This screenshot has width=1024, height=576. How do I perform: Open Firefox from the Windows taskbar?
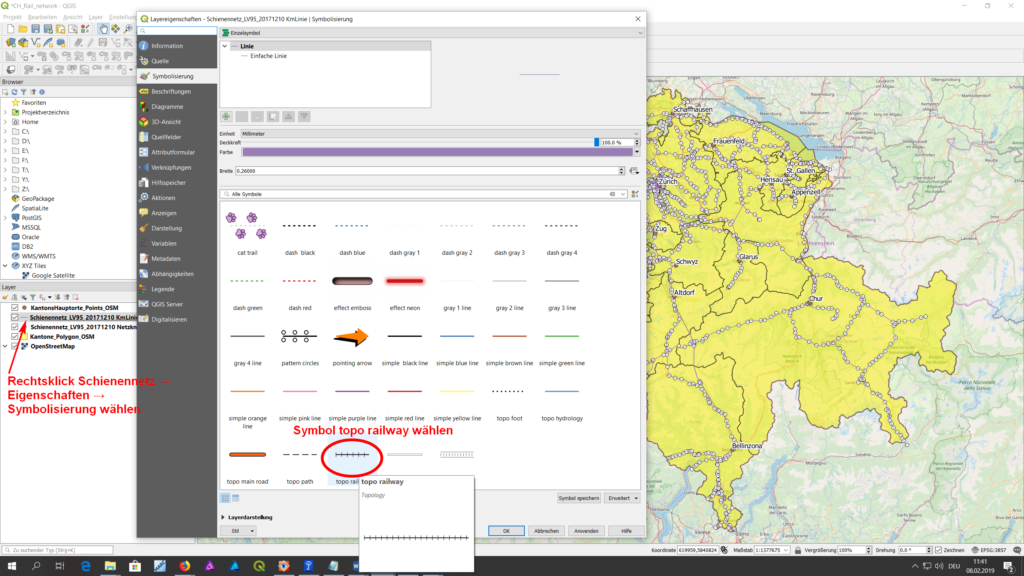click(x=185, y=566)
